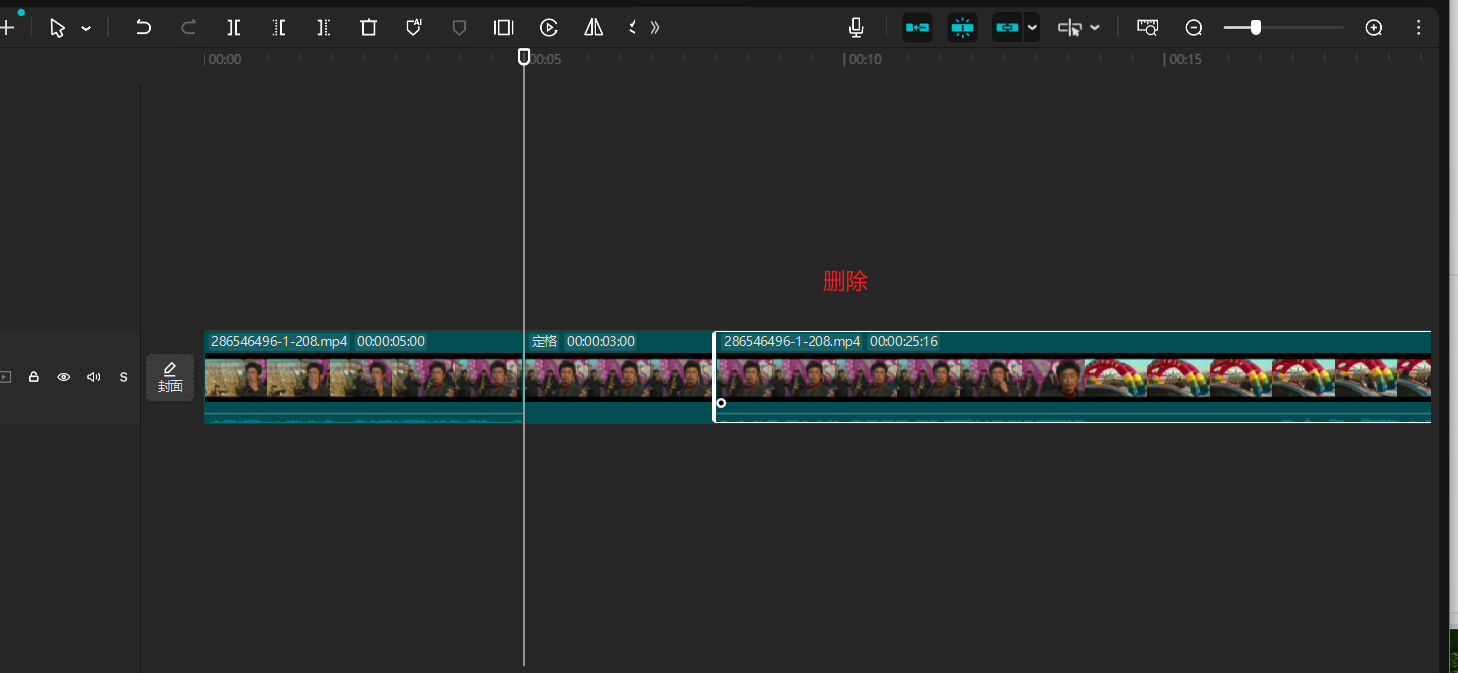1458x673 pixels.
Task: Click the delete-right trim icon
Action: (x=323, y=28)
